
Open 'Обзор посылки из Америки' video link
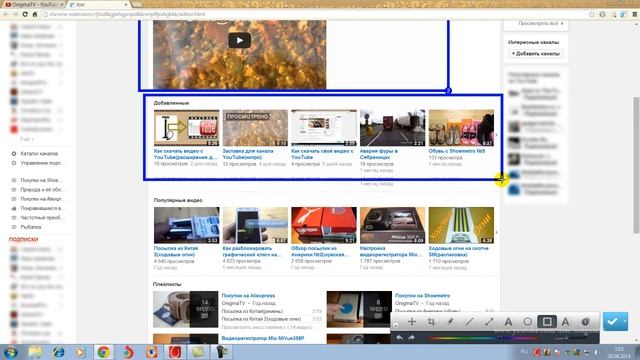tap(320, 251)
